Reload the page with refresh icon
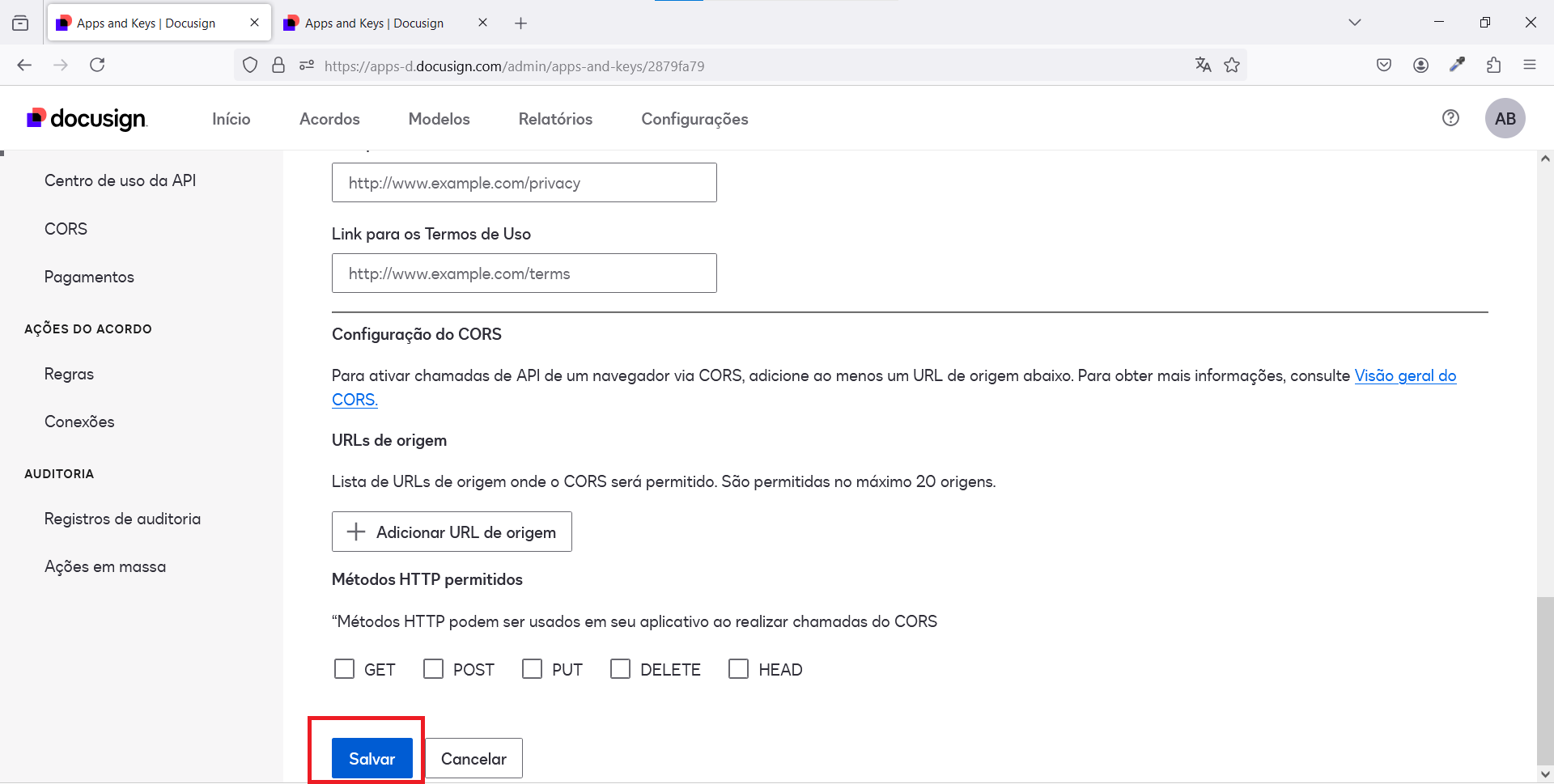This screenshot has height=784, width=1554. pos(97,66)
